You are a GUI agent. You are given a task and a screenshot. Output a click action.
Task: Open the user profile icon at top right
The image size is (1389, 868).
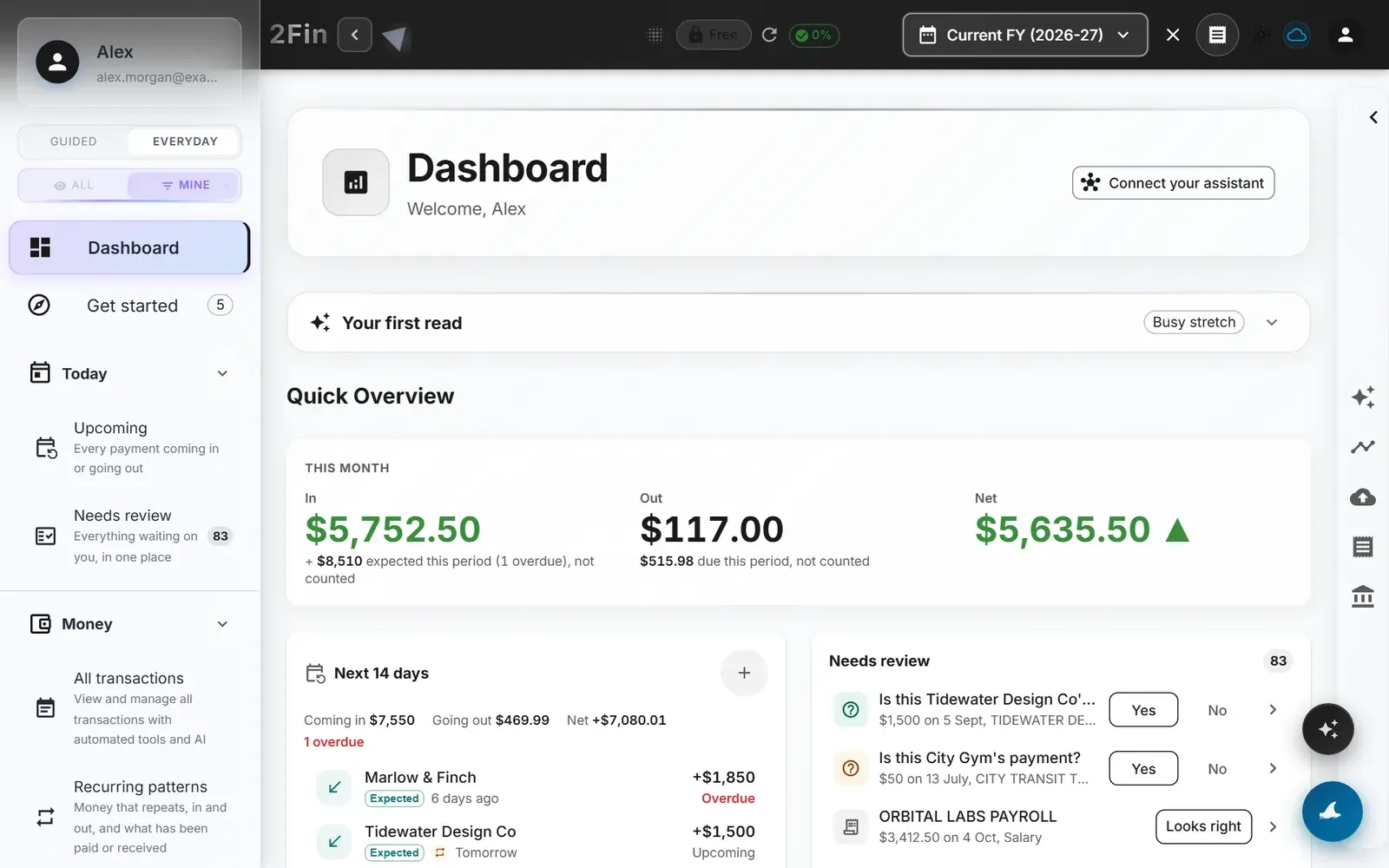tap(1346, 35)
